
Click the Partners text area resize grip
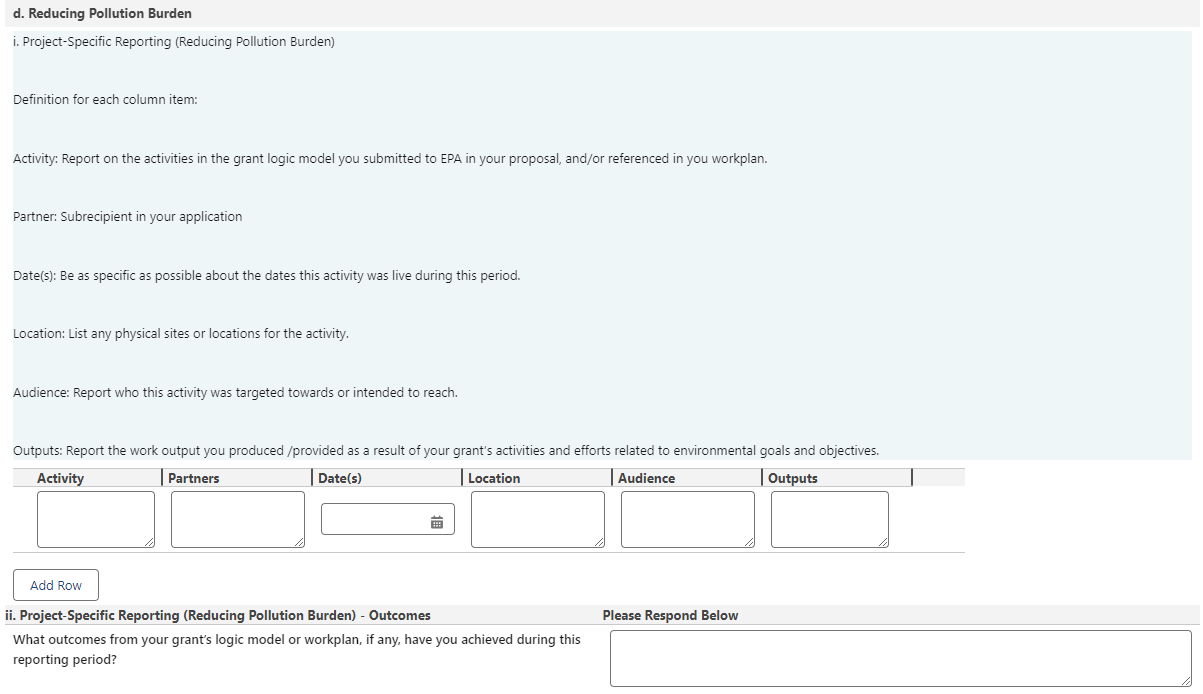pyautogui.click(x=300, y=543)
